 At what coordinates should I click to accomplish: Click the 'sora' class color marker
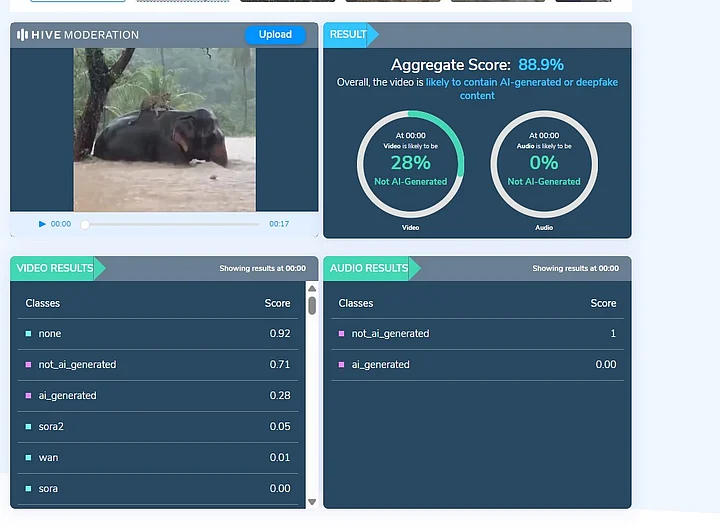(28, 489)
